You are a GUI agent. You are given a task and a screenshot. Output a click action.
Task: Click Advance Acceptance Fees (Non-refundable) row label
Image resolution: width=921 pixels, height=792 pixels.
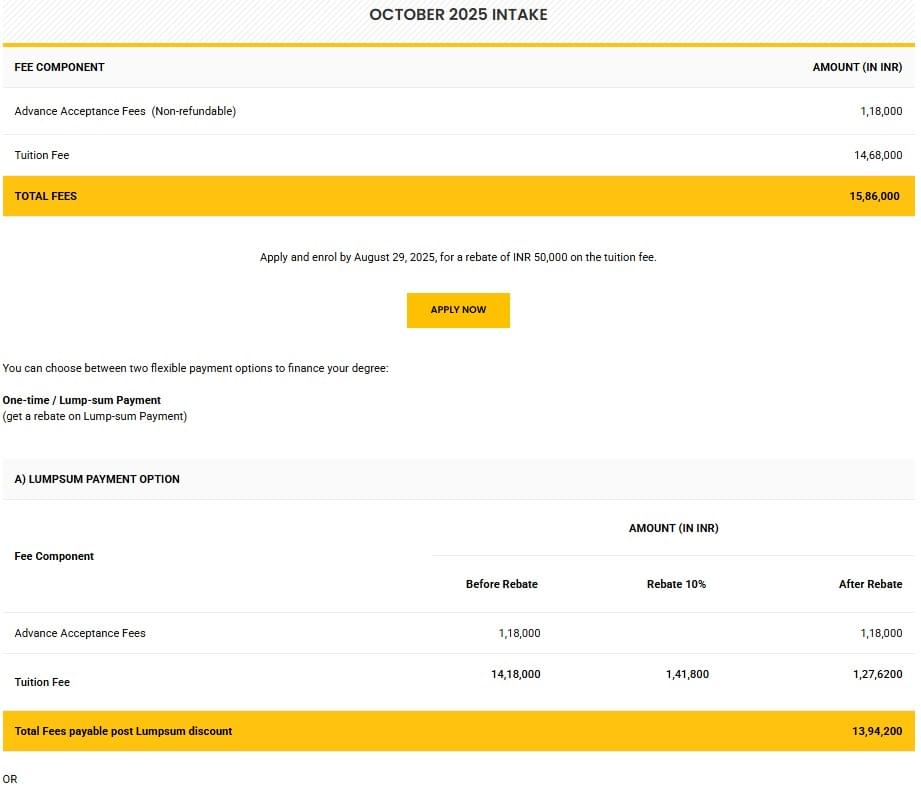click(x=125, y=111)
